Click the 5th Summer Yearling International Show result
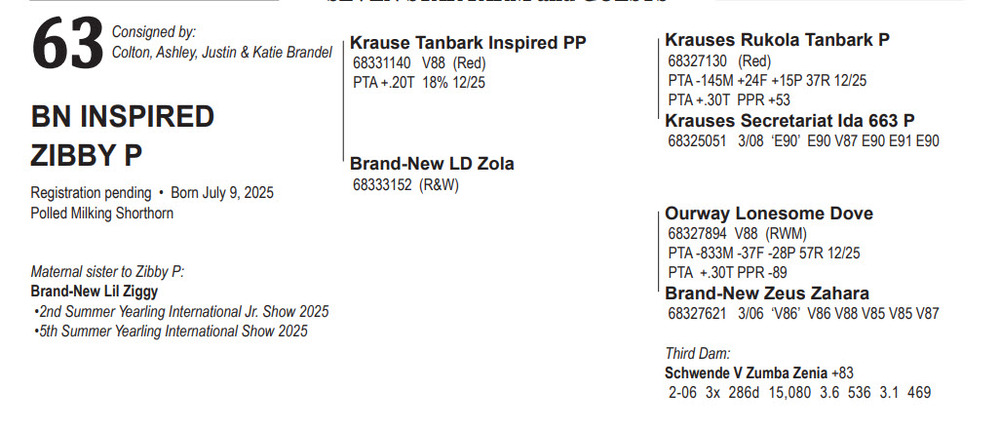This screenshot has height=429, width=1000. [170, 331]
